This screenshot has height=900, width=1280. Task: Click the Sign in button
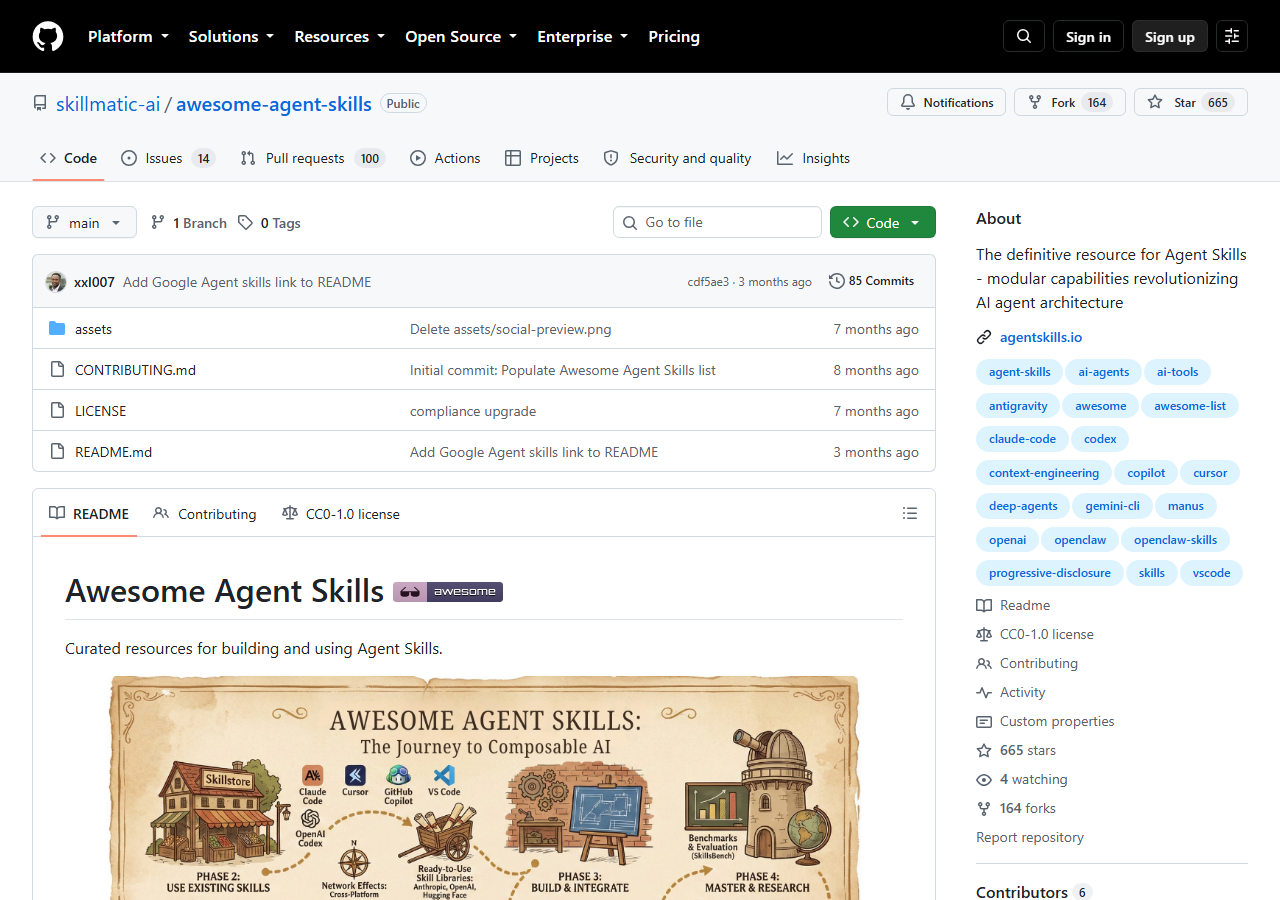pyautogui.click(x=1088, y=36)
